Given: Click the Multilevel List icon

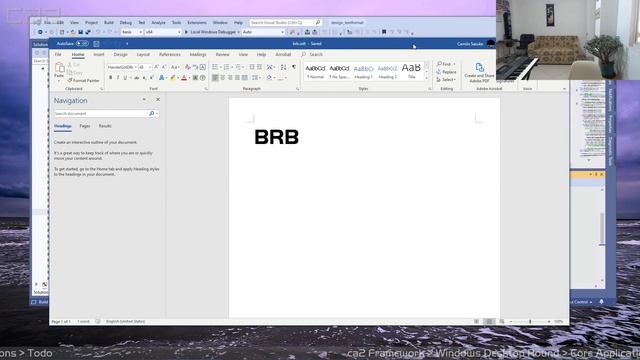Looking at the screenshot, I should [x=238, y=67].
